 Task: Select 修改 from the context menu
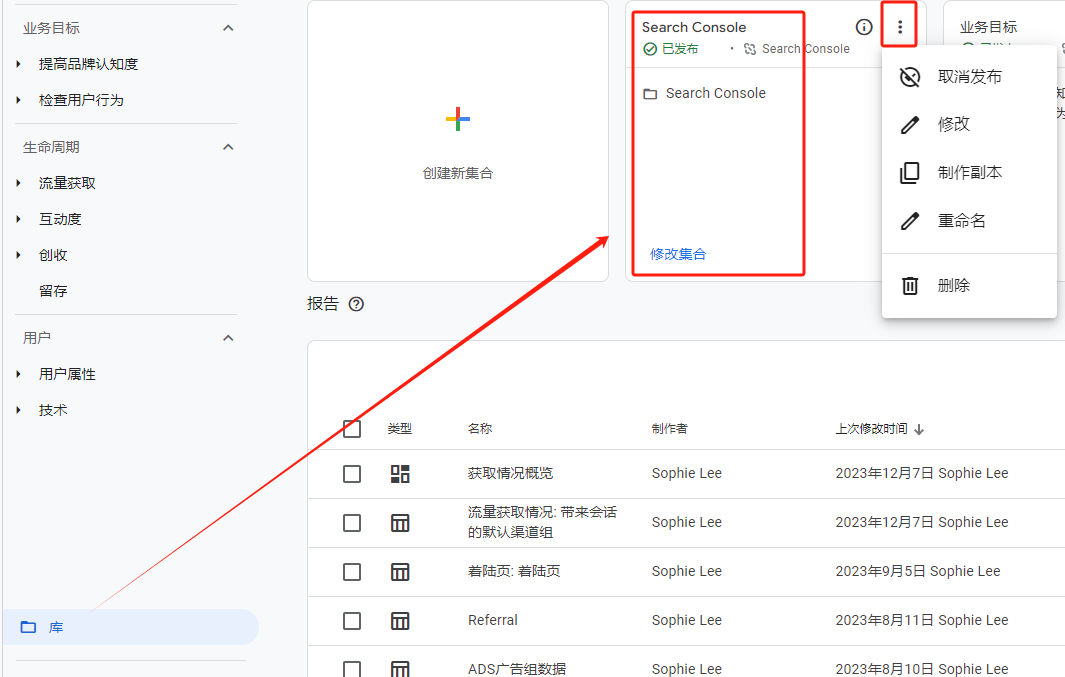[969, 124]
